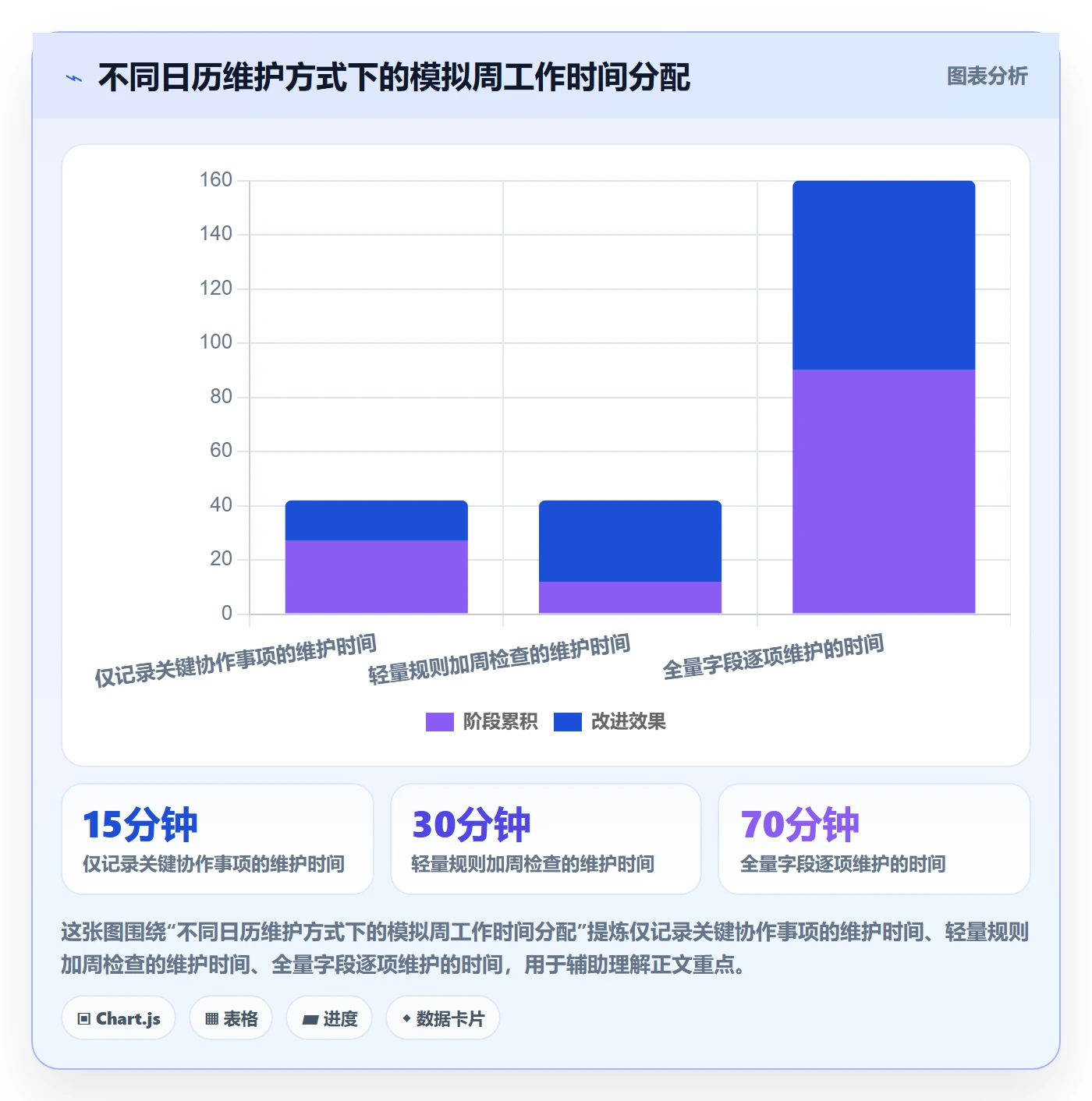
Task: Click the purple segment of the 仅记录关键协作事项 bar
Action: (377, 577)
